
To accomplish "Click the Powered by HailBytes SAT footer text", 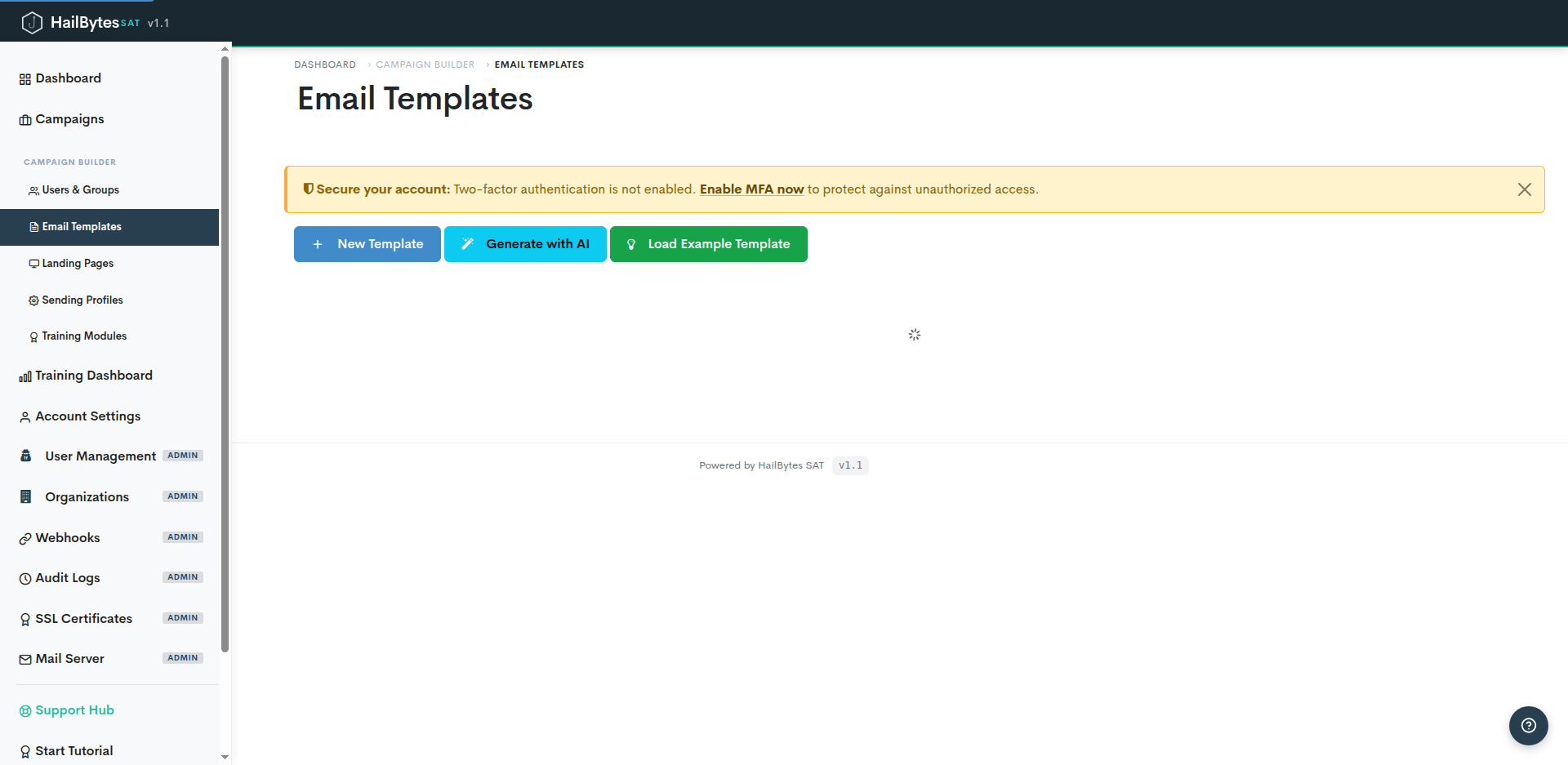I will pos(761,465).
